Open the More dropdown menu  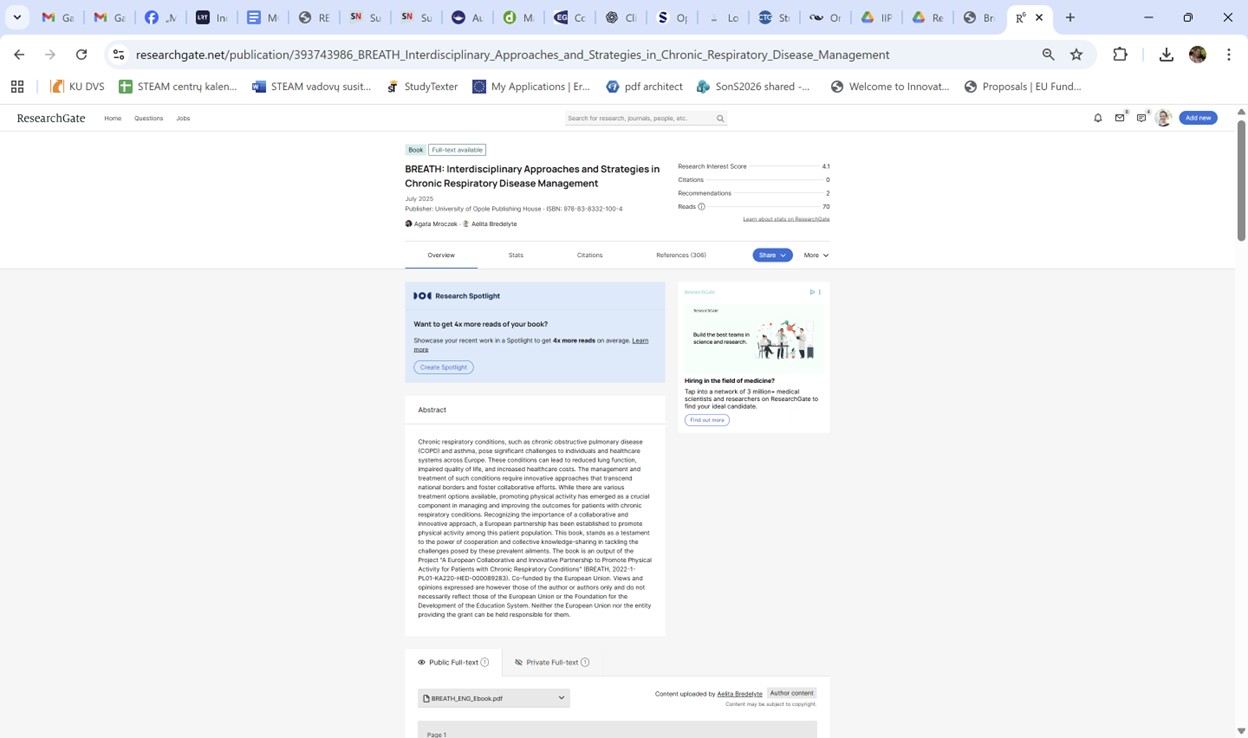[x=816, y=255]
